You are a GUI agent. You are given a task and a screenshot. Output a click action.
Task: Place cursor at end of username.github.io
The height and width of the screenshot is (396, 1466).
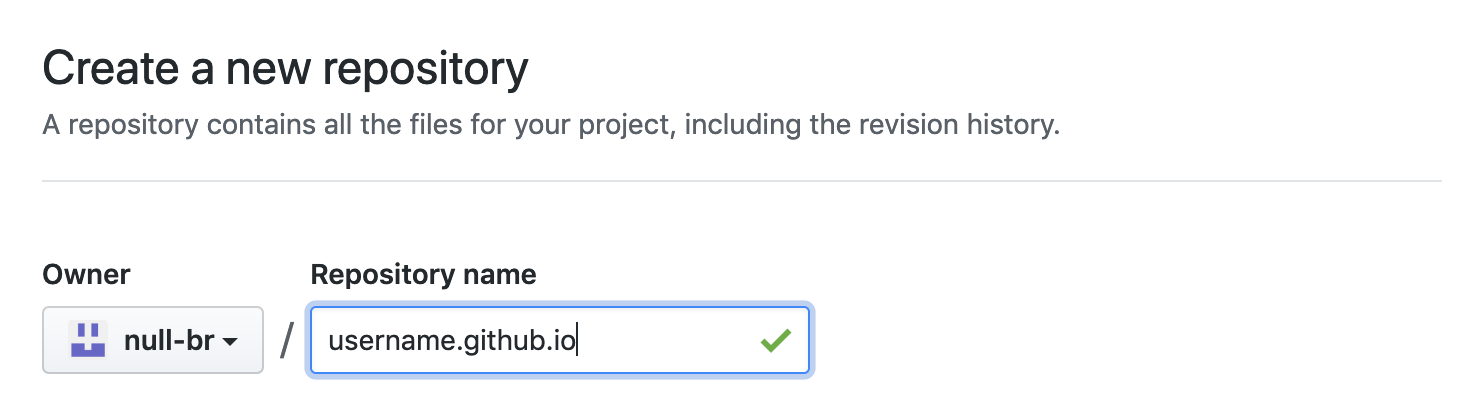pos(578,341)
